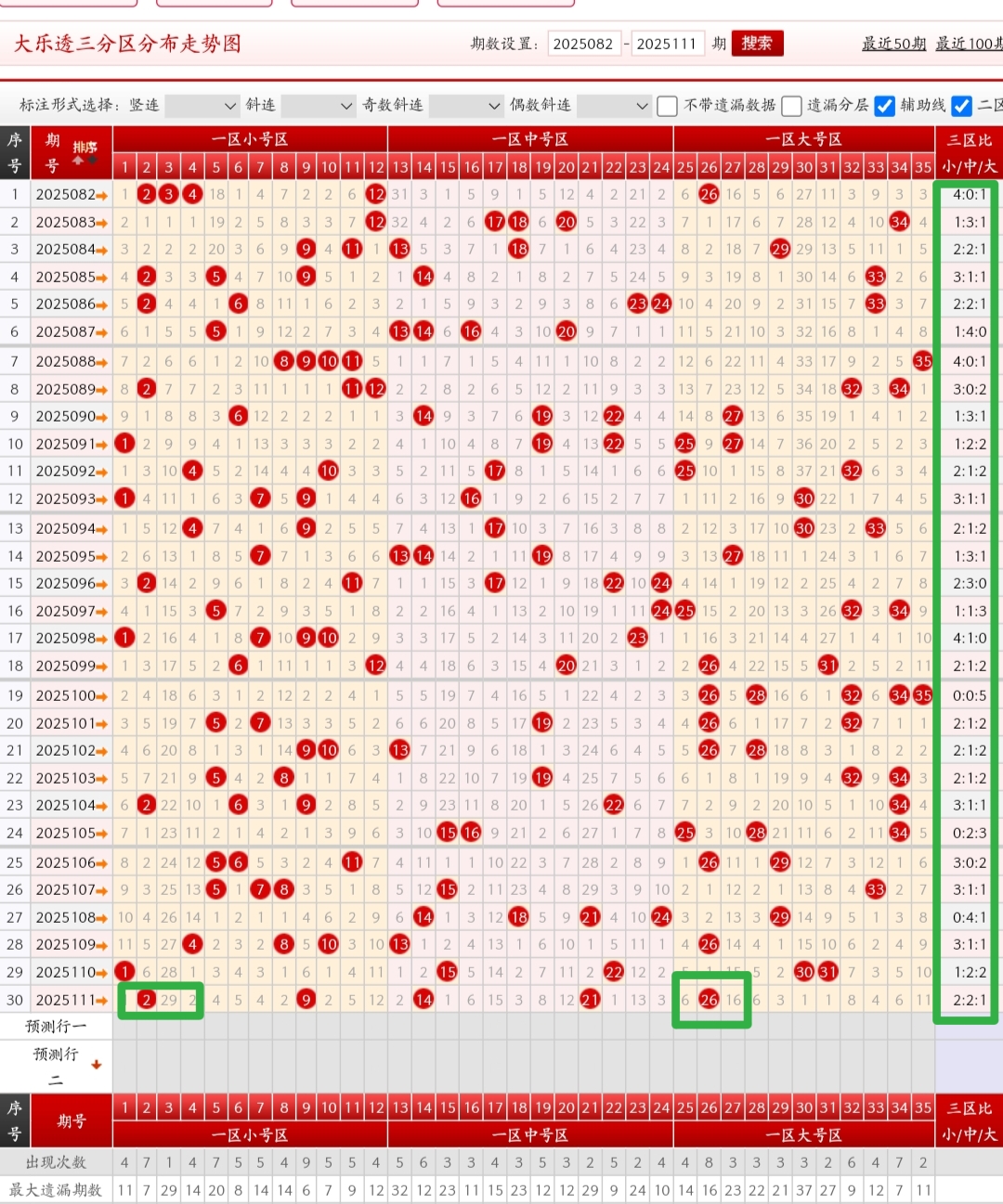Expand the 偶数斜连 dropdown
The height and width of the screenshot is (1204, 1003).
pos(613,106)
